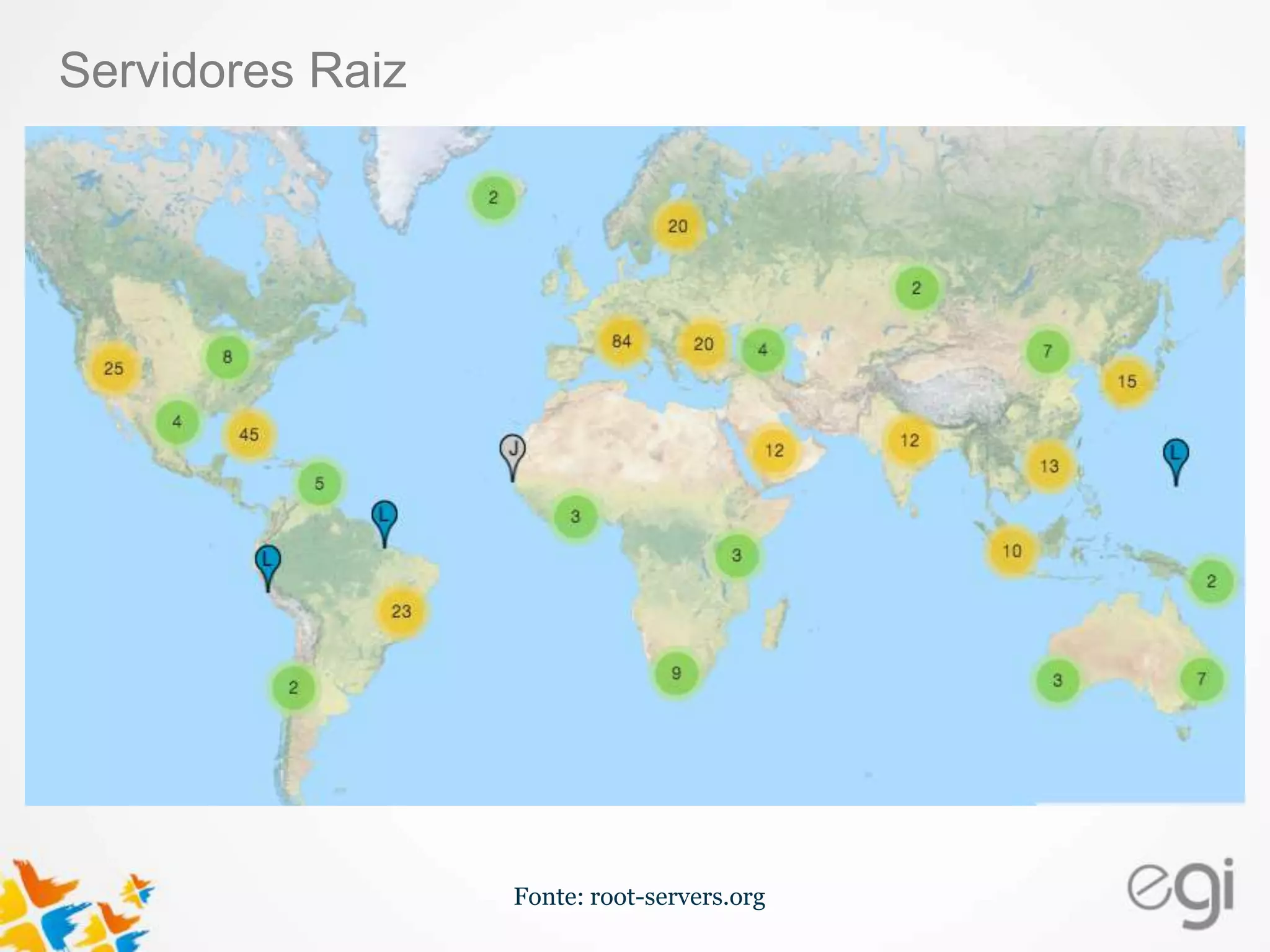Select the 9 cluster in South Africa
The height and width of the screenshot is (952, 1270).
pyautogui.click(x=677, y=673)
